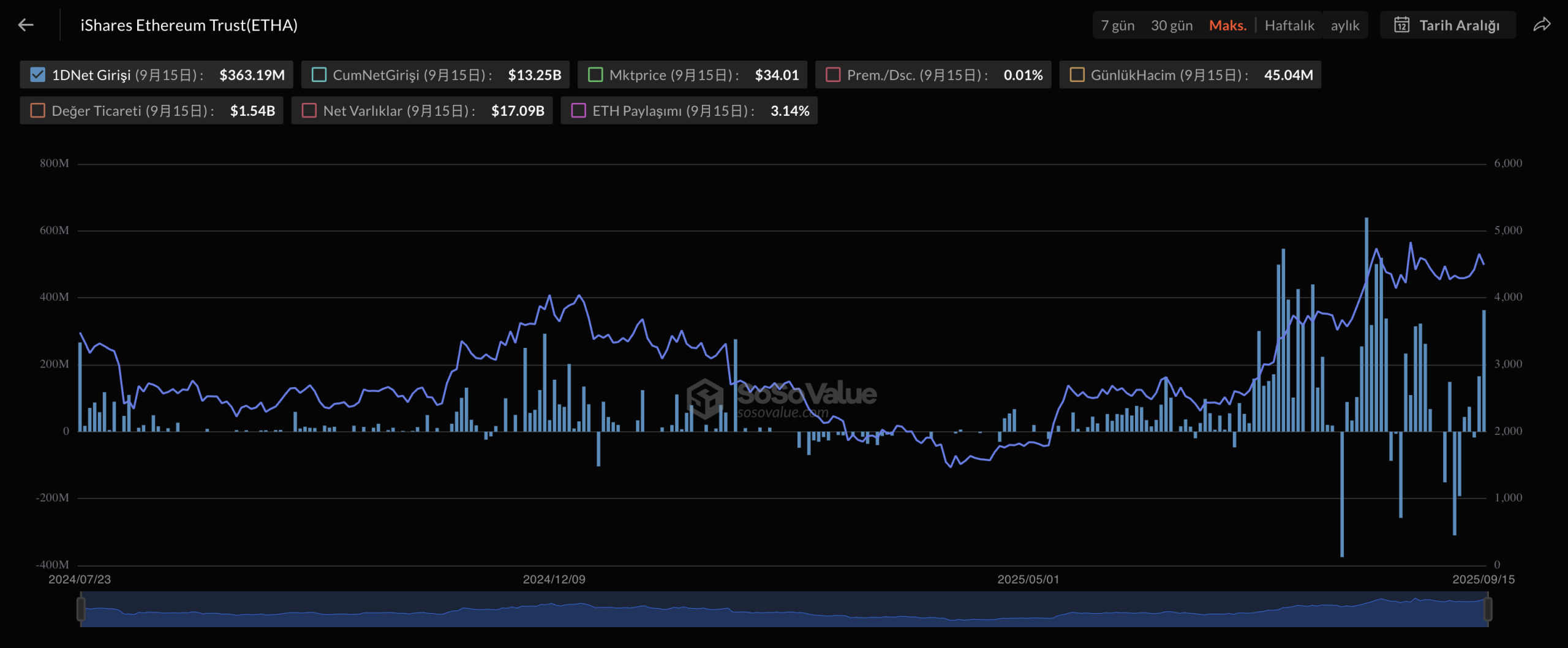Enable the Prem./Dsc. checkbox
The height and width of the screenshot is (648, 1568).
(x=832, y=75)
